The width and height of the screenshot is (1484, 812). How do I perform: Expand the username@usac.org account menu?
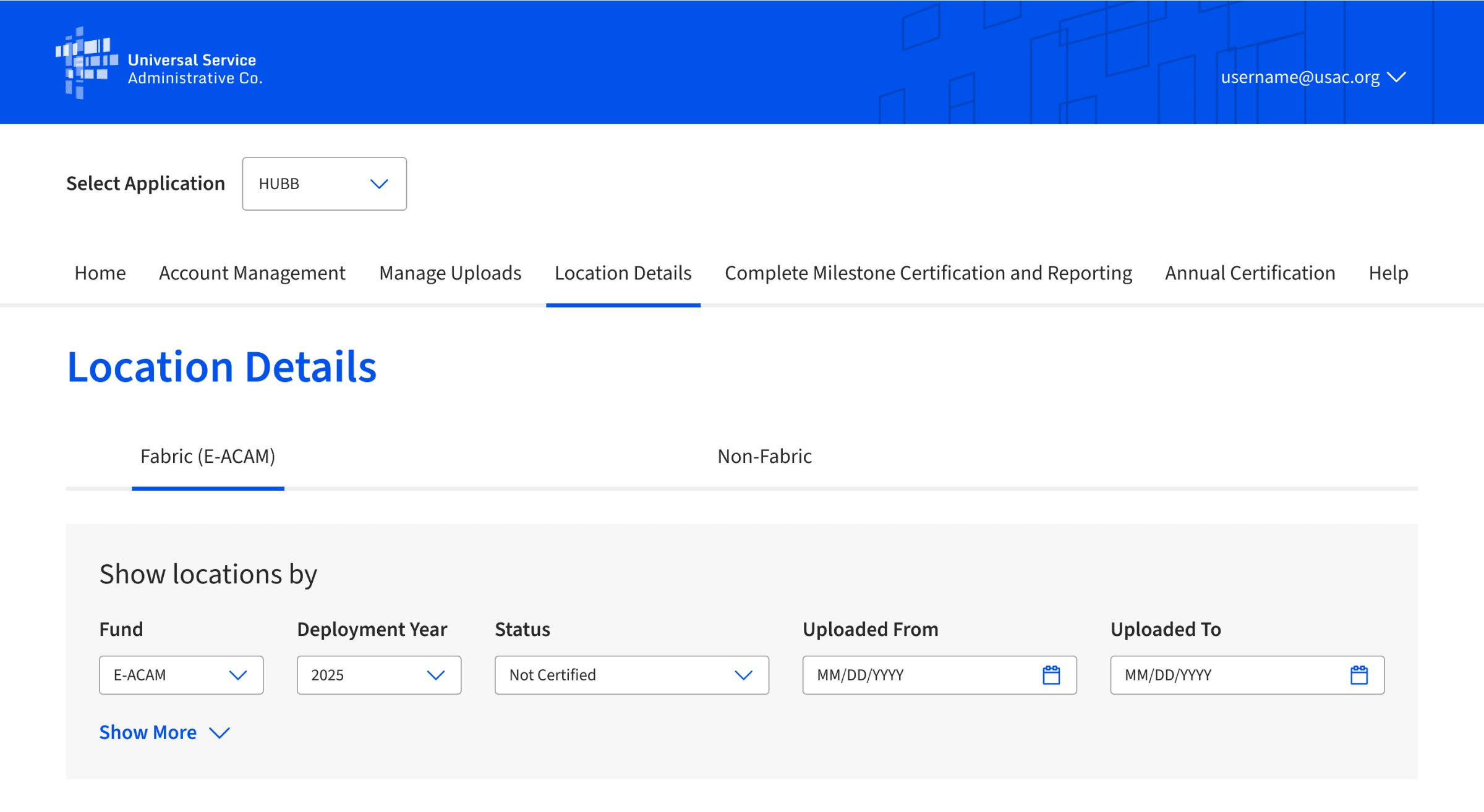(x=1313, y=77)
